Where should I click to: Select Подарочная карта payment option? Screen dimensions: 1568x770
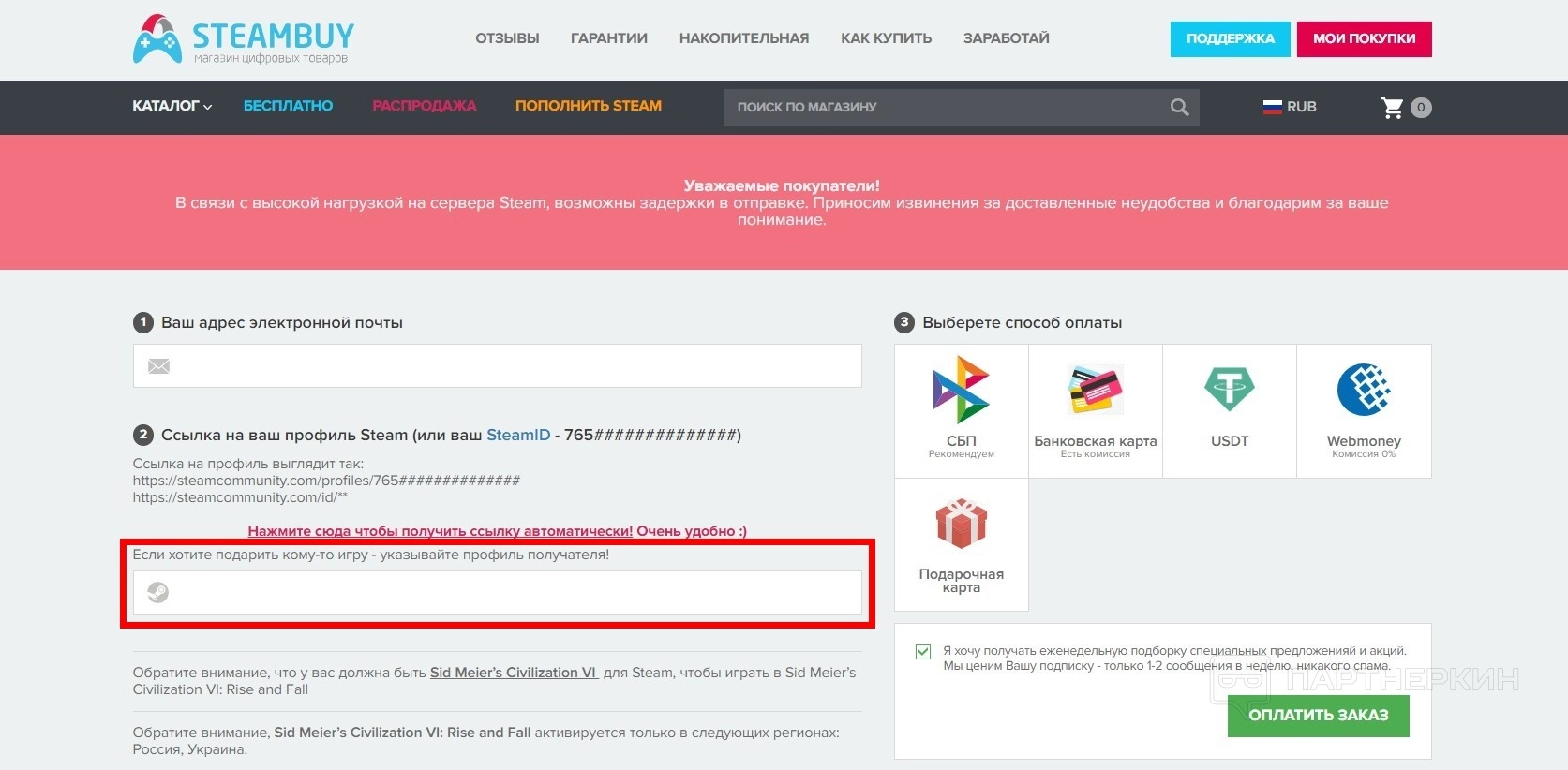(962, 545)
